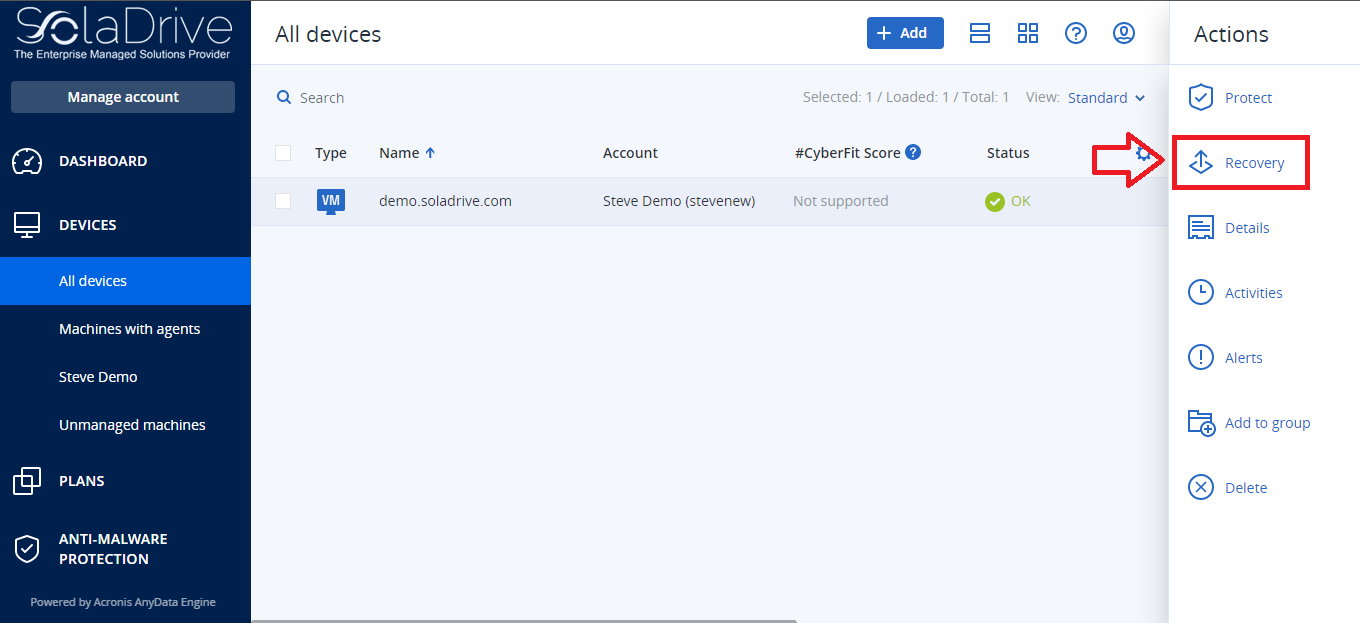This screenshot has width=1360, height=623.
Task: Click Activities action label
Action: pos(1253,293)
